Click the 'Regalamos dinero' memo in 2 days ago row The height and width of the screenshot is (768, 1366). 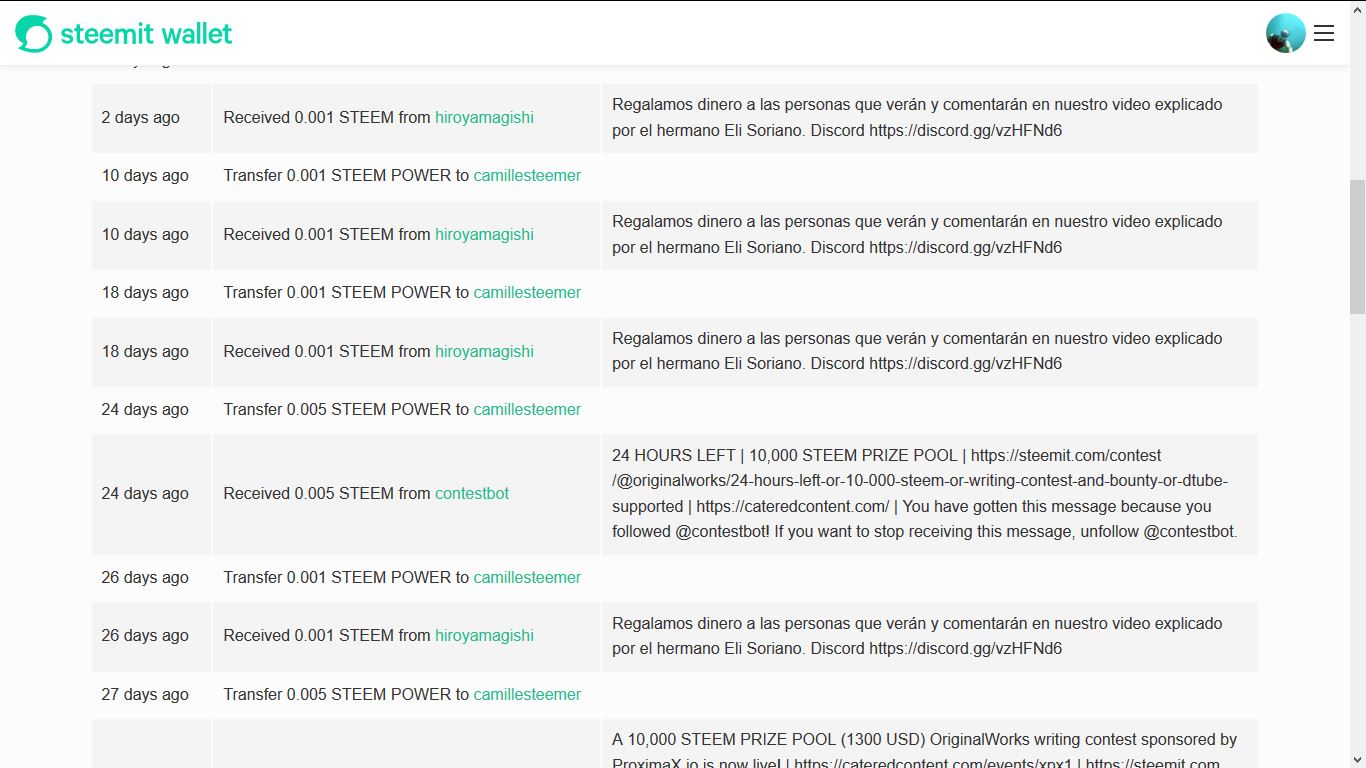(x=917, y=117)
